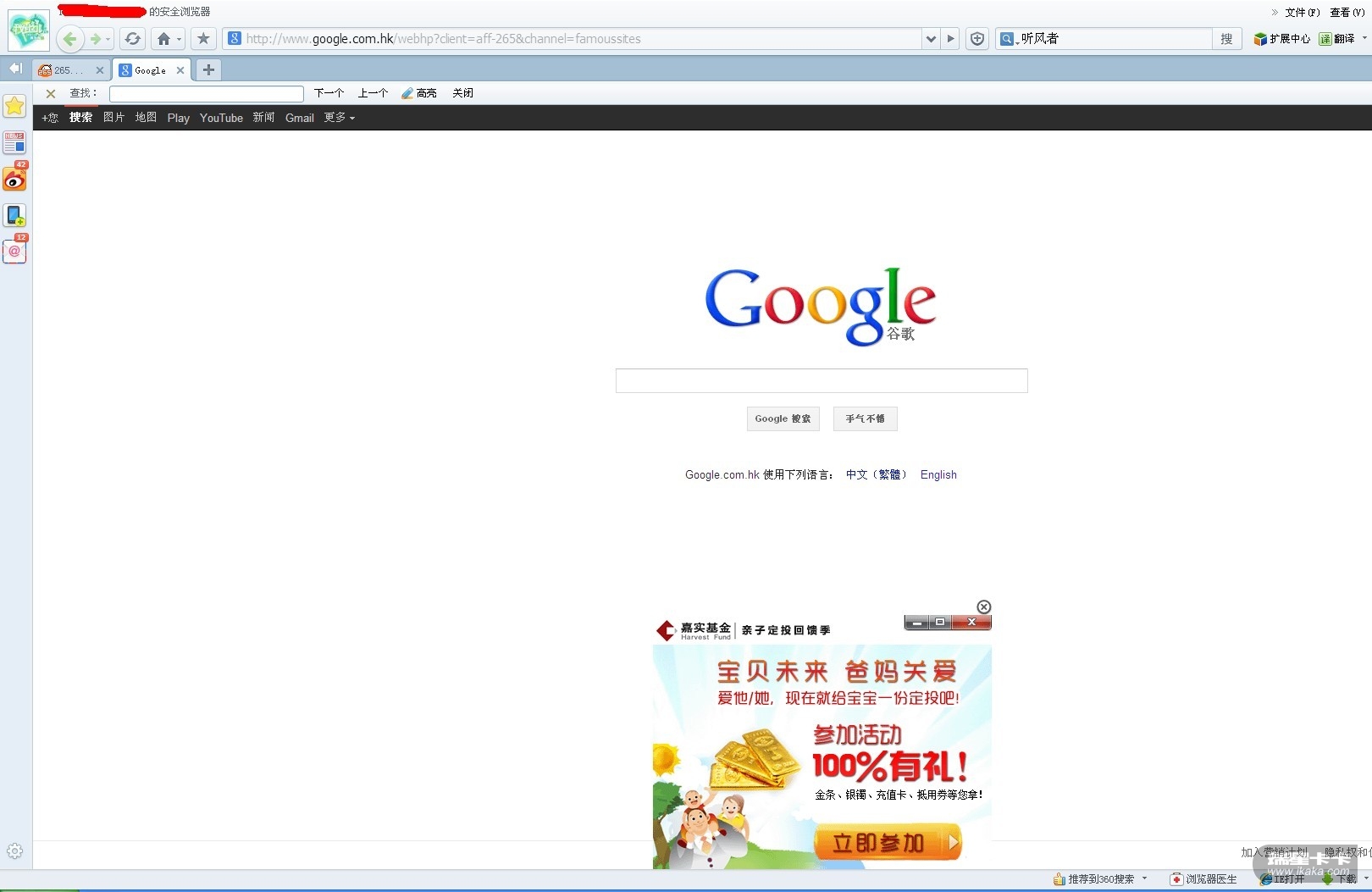
Task: Expand the home button dropdown arrow
Action: pyautogui.click(x=179, y=39)
